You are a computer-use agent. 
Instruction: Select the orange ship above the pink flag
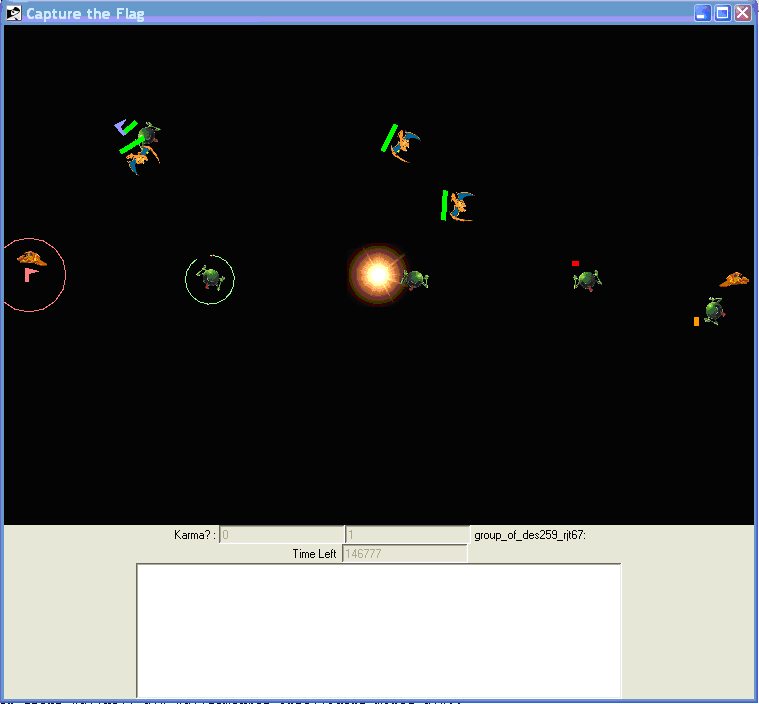click(x=31, y=258)
